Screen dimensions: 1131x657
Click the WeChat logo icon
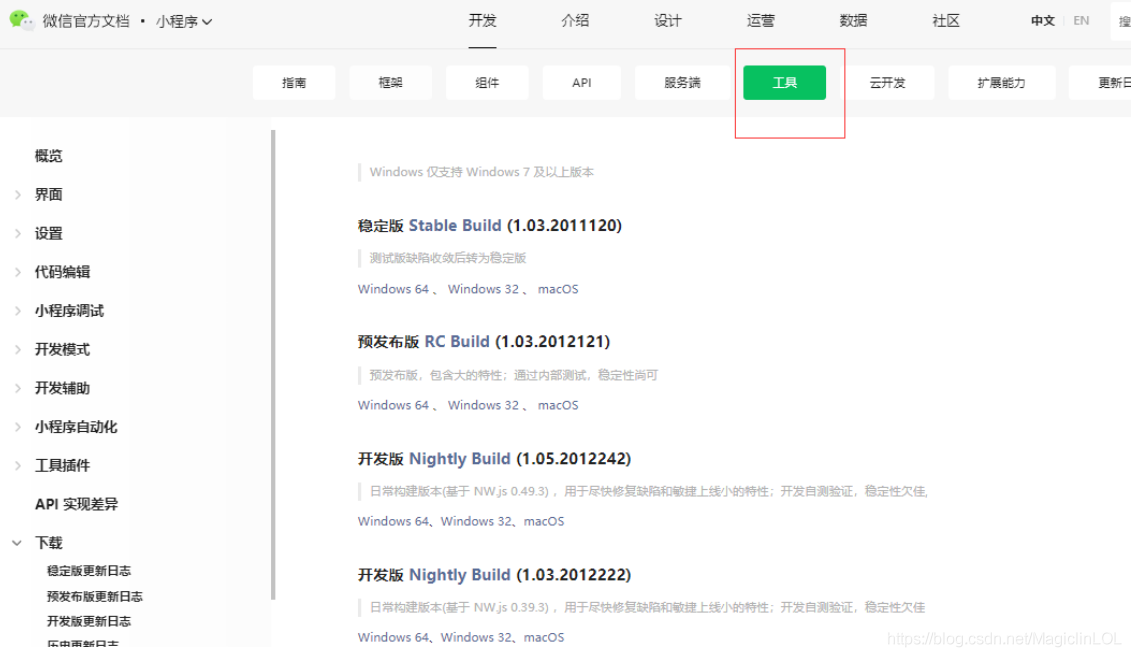(21, 20)
